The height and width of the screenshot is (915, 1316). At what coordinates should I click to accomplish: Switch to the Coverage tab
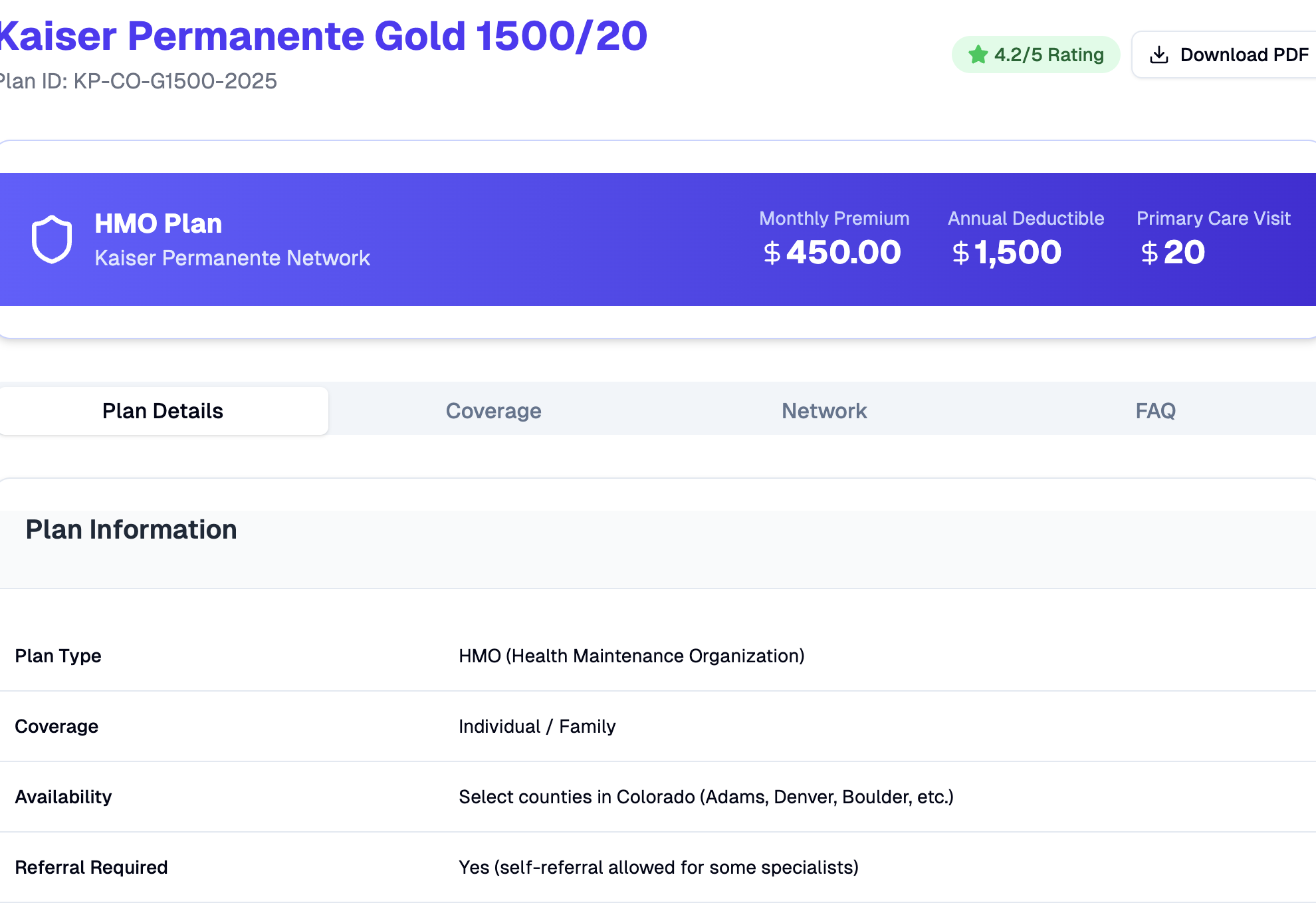(493, 411)
